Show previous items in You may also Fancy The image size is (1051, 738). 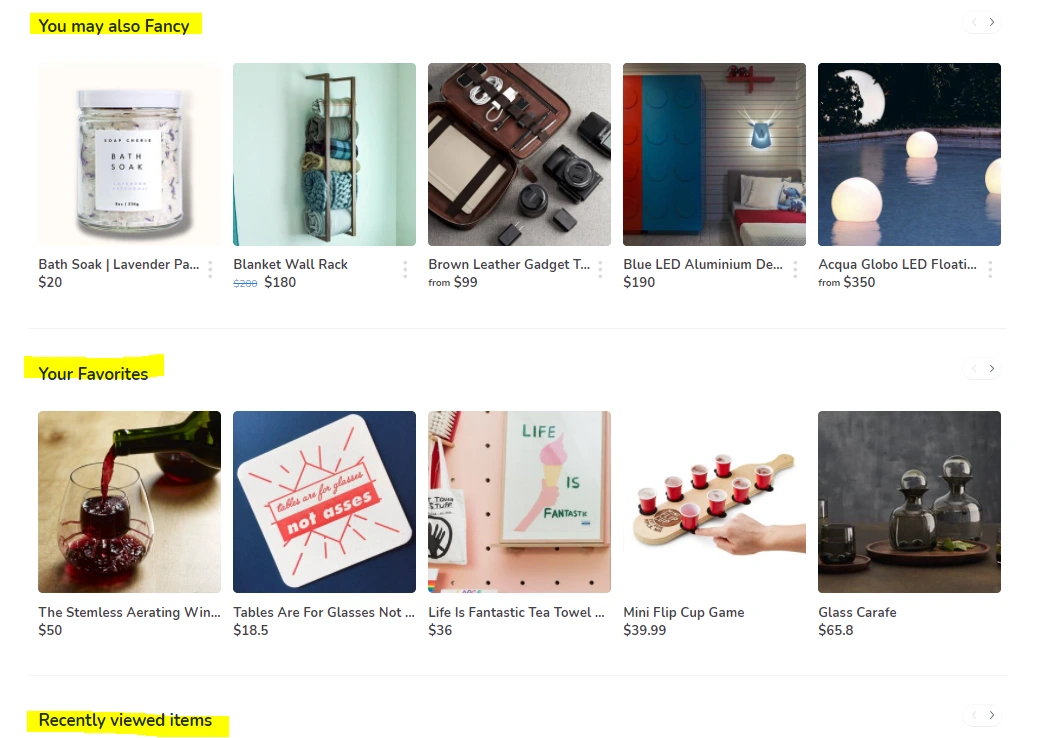pos(974,22)
